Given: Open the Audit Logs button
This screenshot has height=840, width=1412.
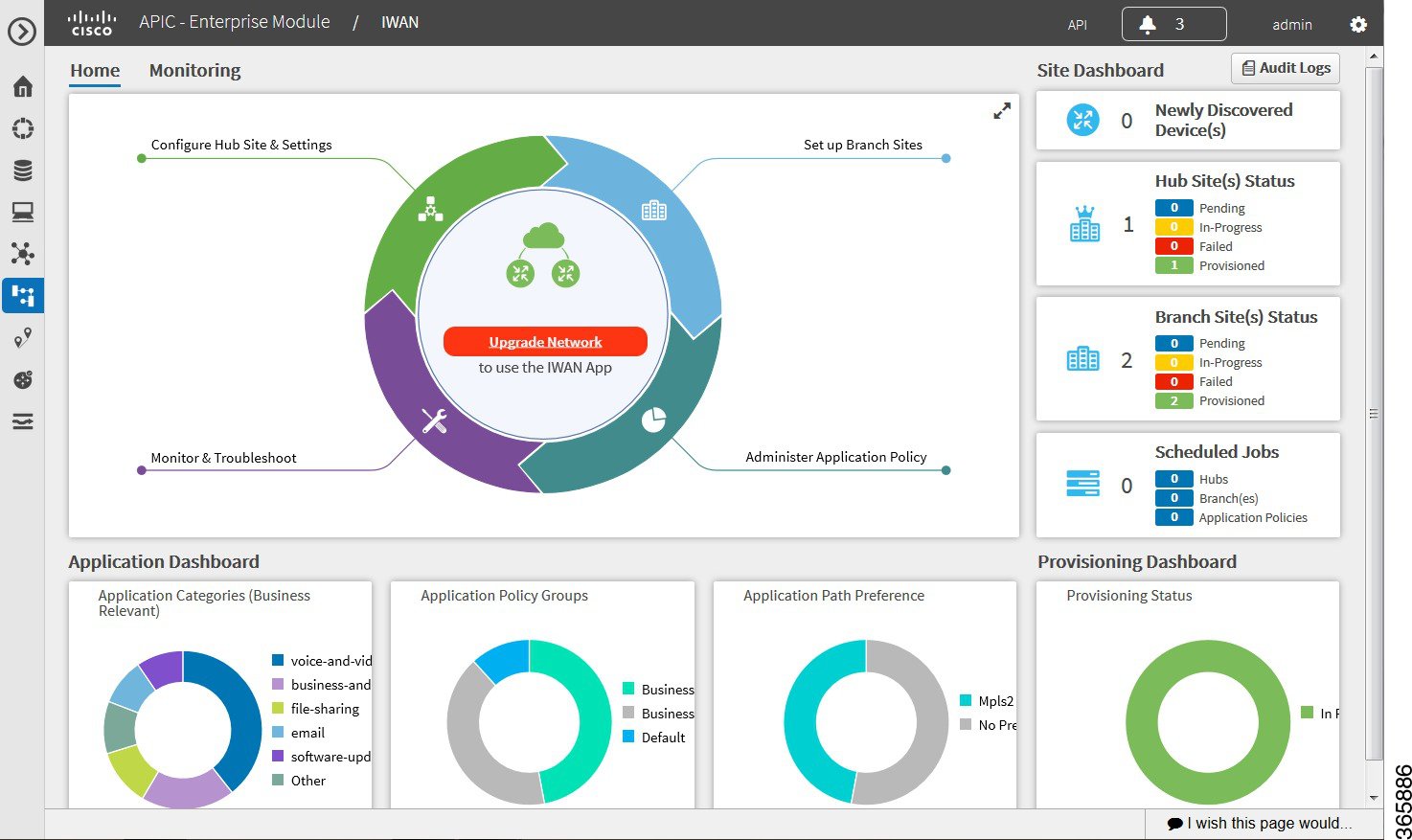Looking at the screenshot, I should point(1286,68).
